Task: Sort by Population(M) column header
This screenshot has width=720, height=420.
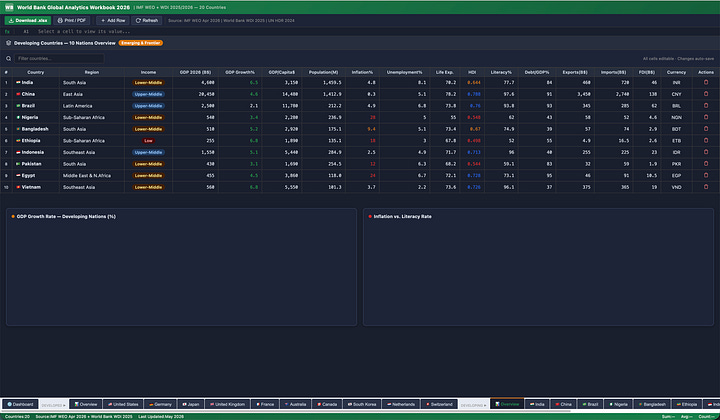Action: [x=323, y=72]
